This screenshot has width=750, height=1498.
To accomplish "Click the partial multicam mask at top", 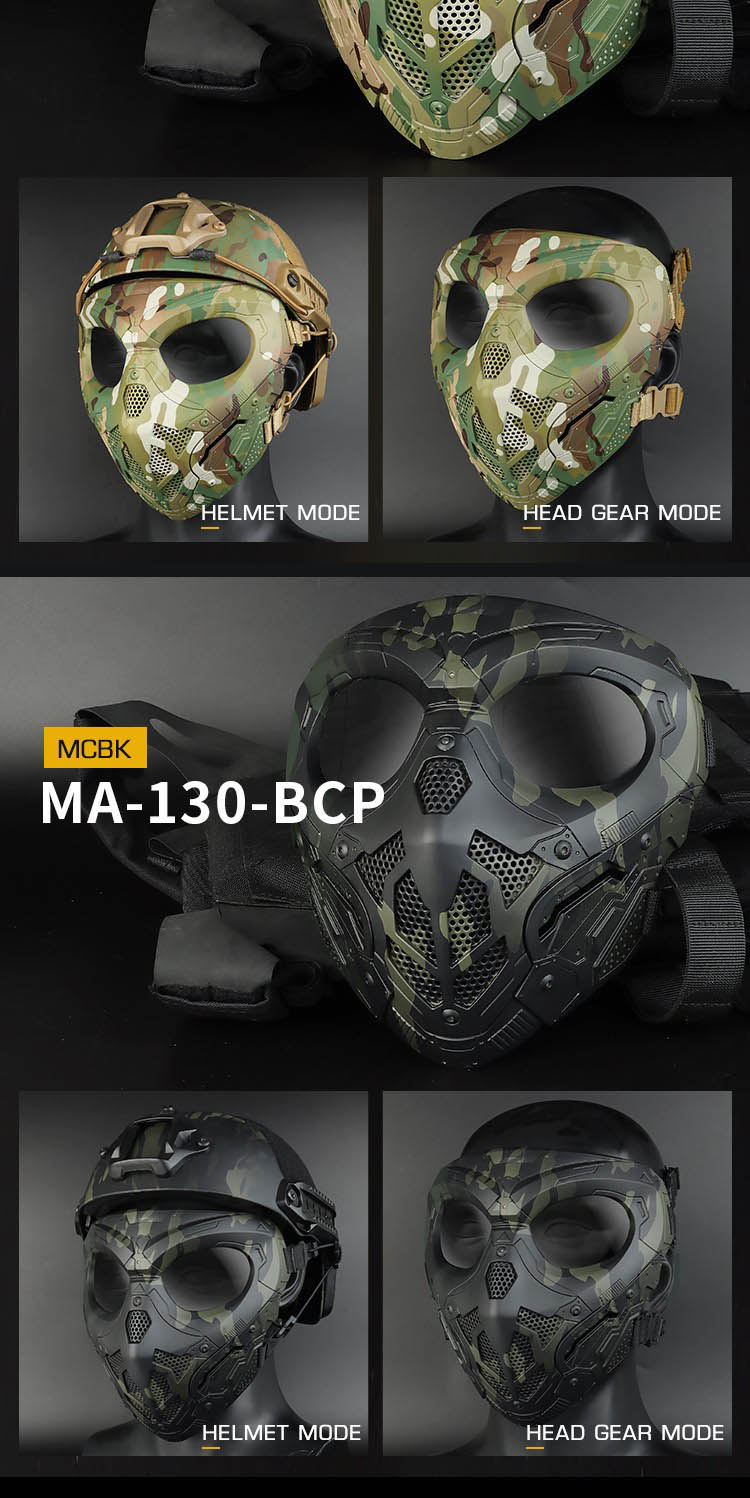I will pos(459,70).
